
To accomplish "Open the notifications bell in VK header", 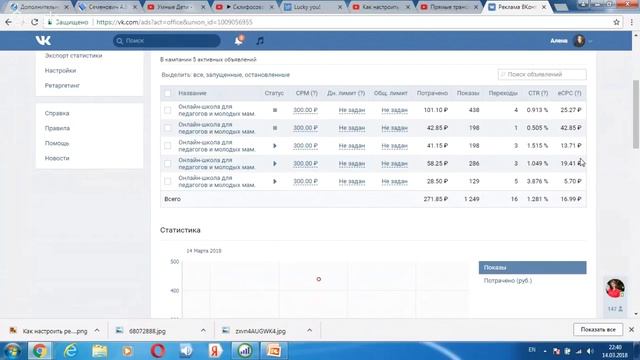I will [x=239, y=40].
